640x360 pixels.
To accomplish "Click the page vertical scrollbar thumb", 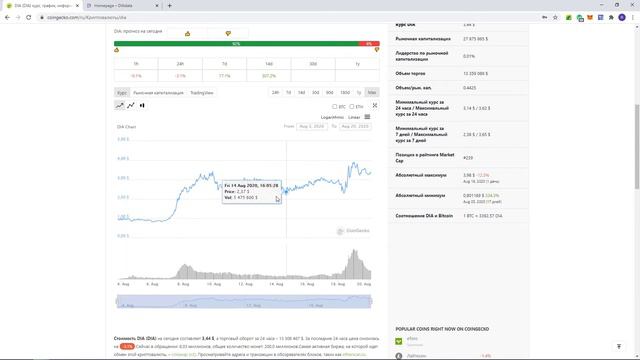I will click(637, 147).
